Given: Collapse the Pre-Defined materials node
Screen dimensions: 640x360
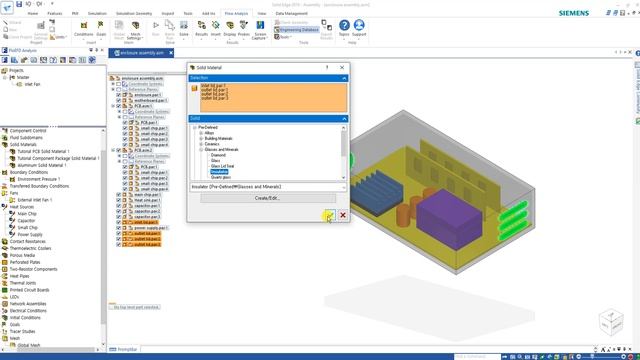Looking at the screenshot, I should point(195,127).
